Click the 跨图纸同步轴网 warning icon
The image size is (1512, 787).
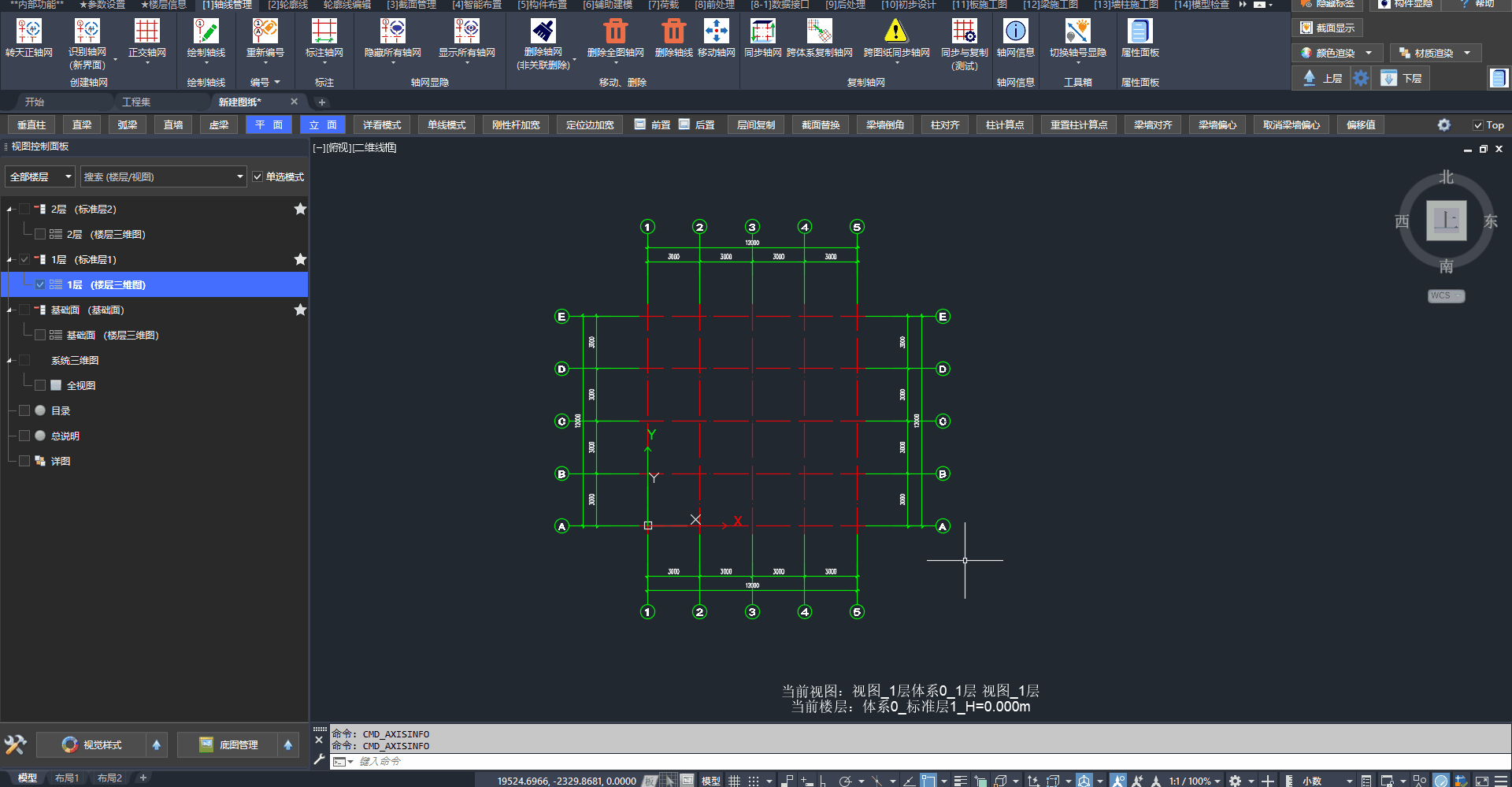pos(895,32)
